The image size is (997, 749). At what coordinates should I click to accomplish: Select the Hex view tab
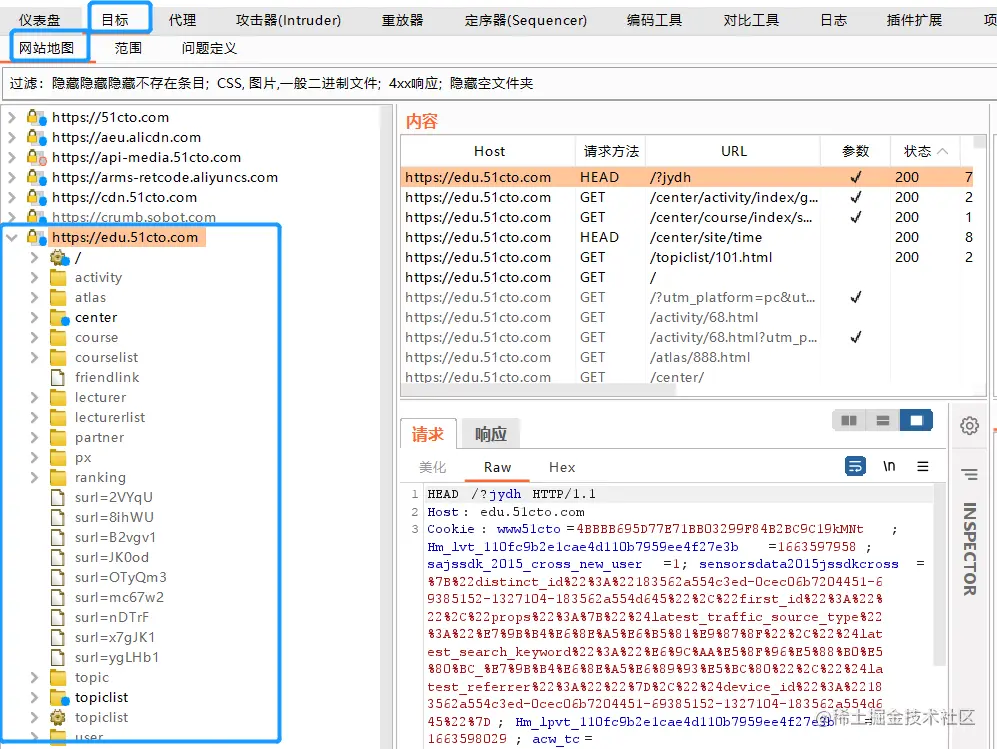[562, 467]
